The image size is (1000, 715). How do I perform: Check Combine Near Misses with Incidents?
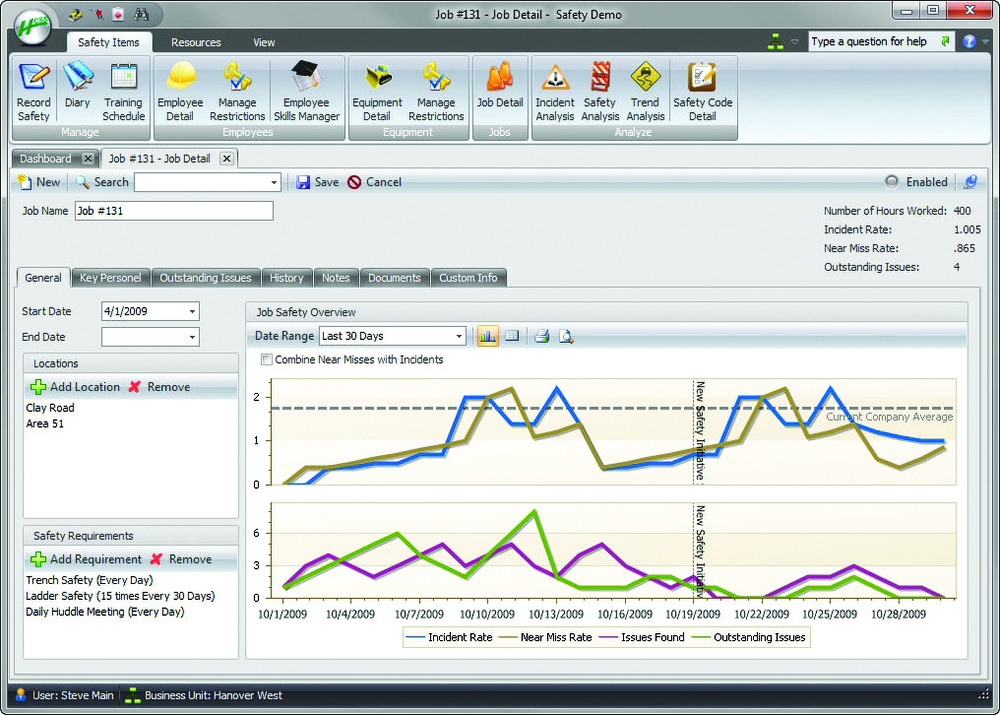pyautogui.click(x=267, y=360)
